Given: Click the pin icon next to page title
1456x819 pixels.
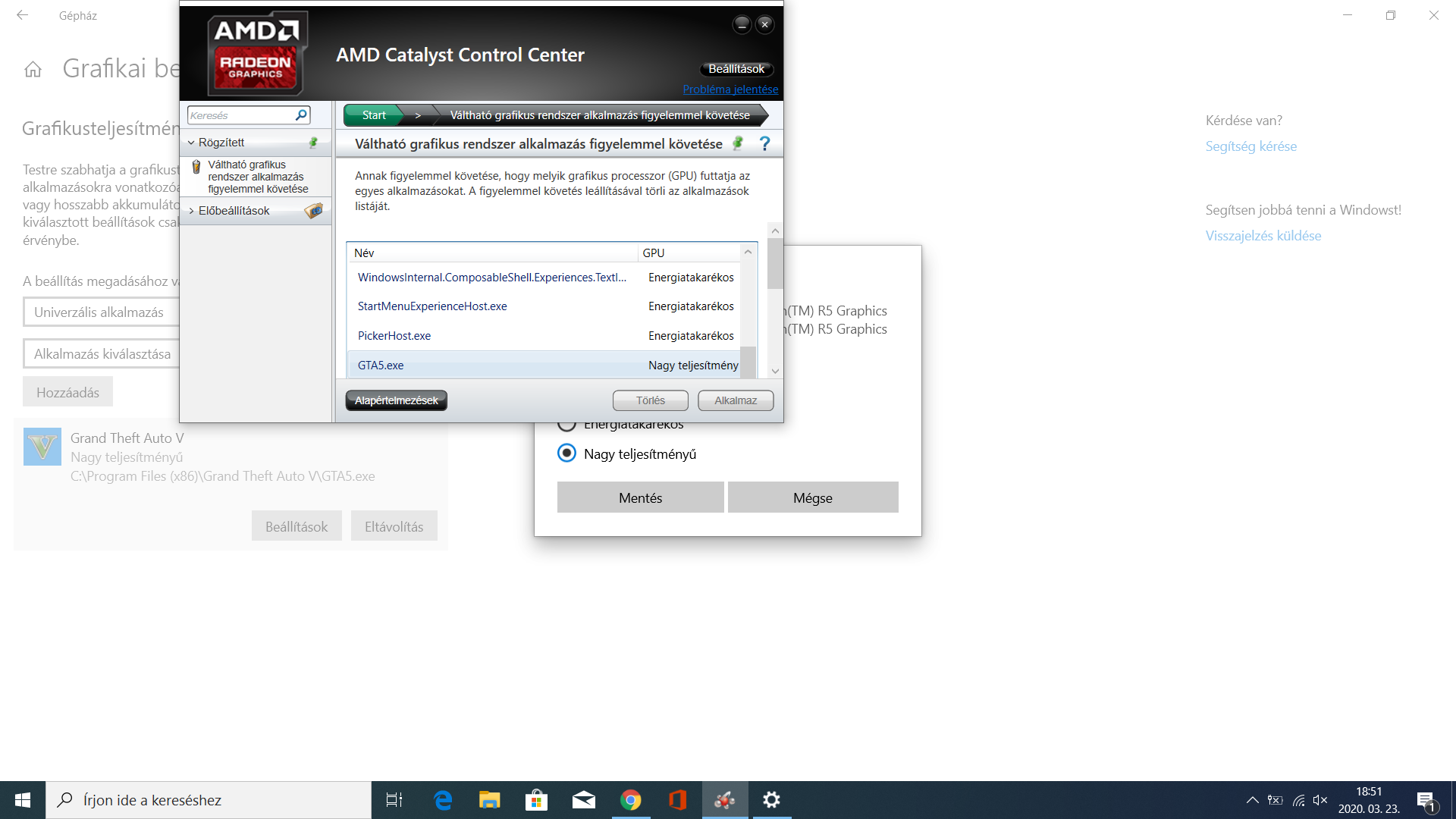Looking at the screenshot, I should (x=738, y=143).
